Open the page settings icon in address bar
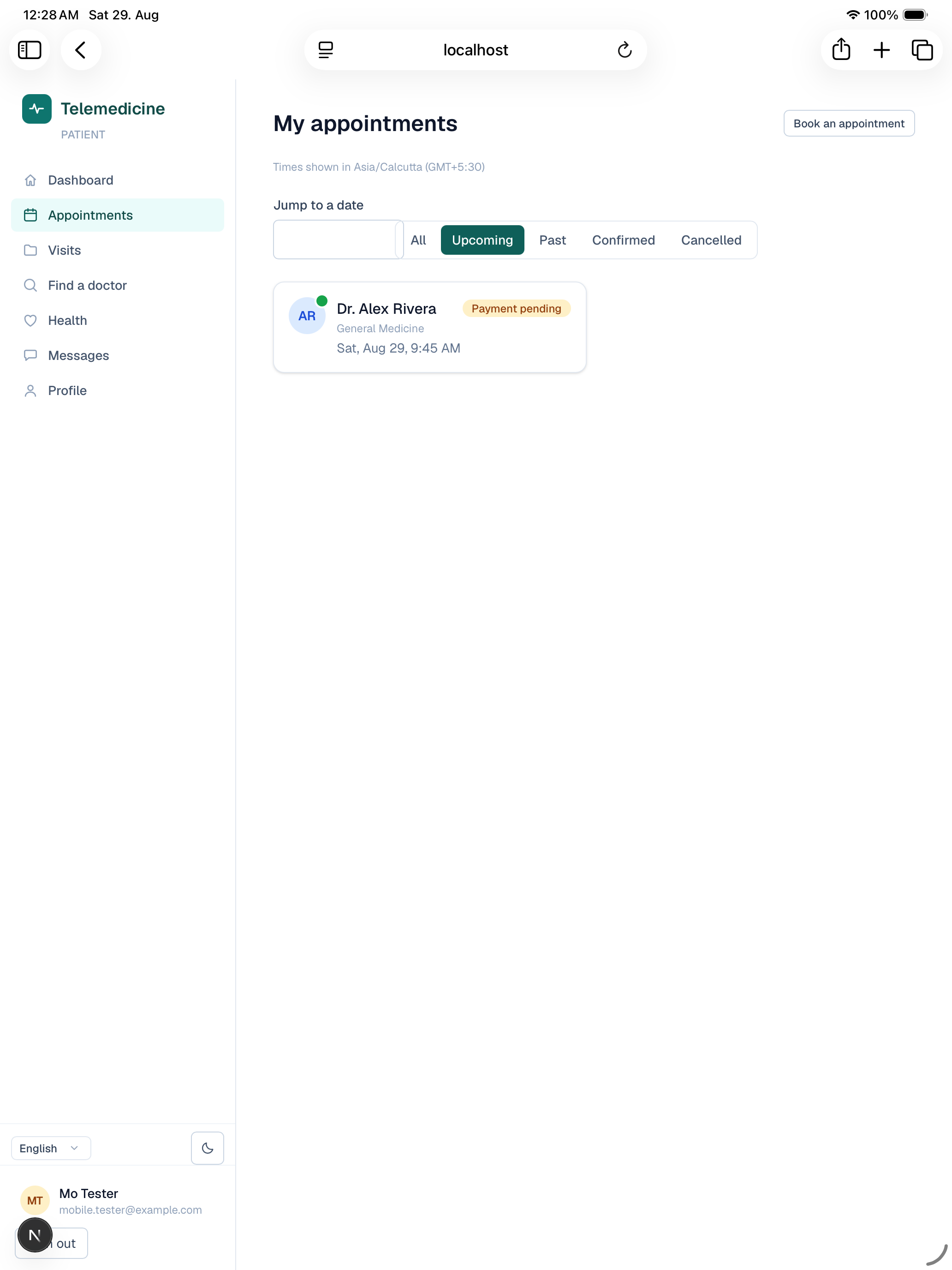This screenshot has width=952, height=1270. [x=325, y=50]
